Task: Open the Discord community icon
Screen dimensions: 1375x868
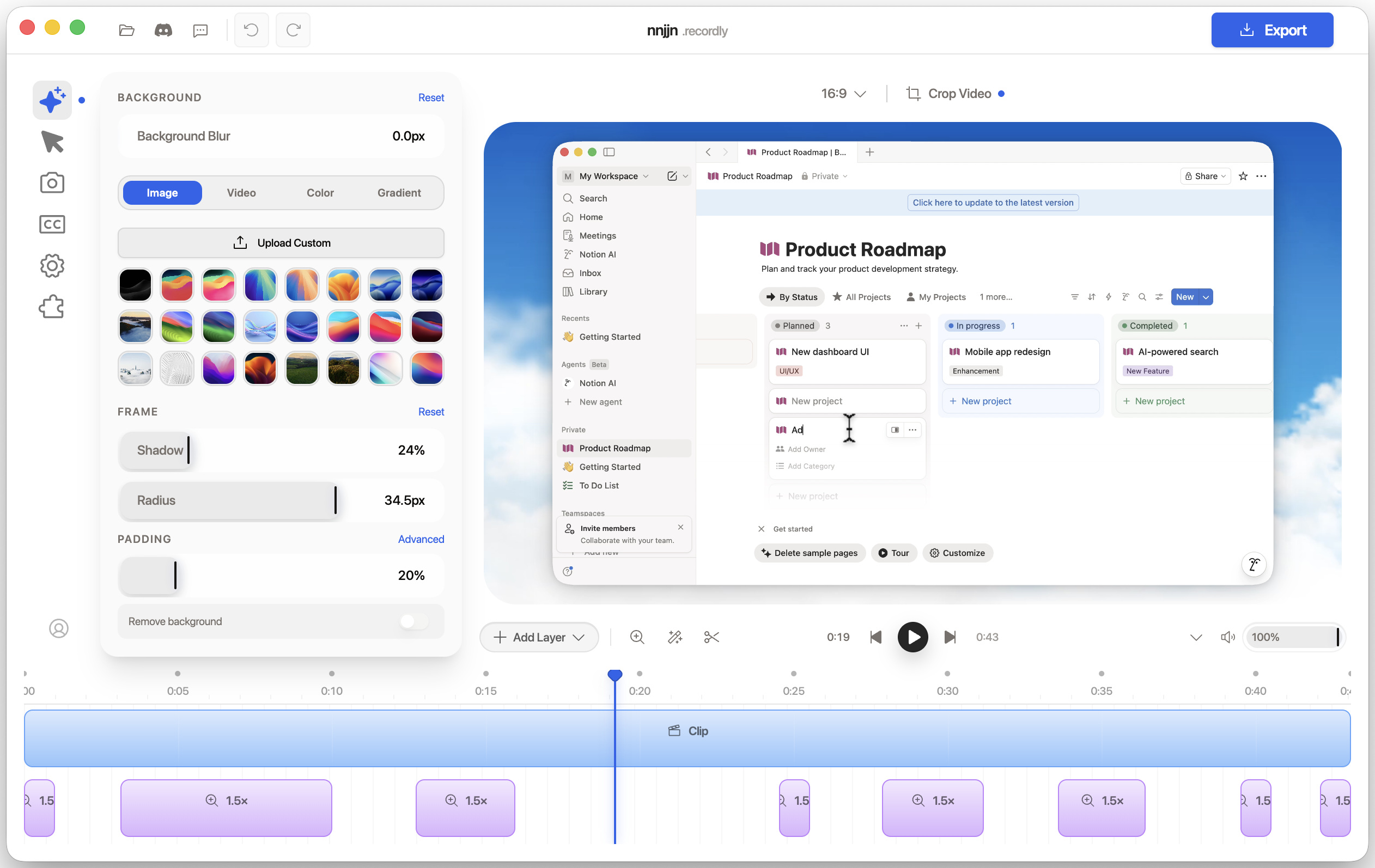Action: 163,30
